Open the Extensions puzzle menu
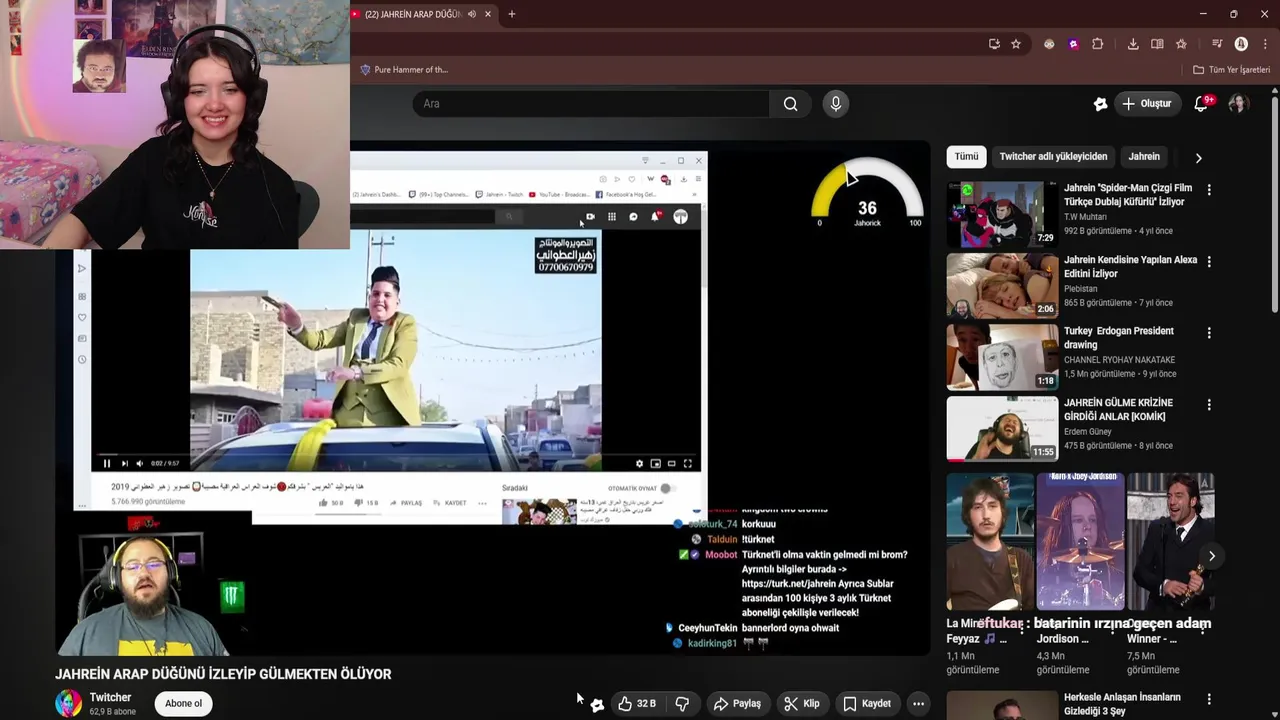 pyautogui.click(x=1097, y=44)
